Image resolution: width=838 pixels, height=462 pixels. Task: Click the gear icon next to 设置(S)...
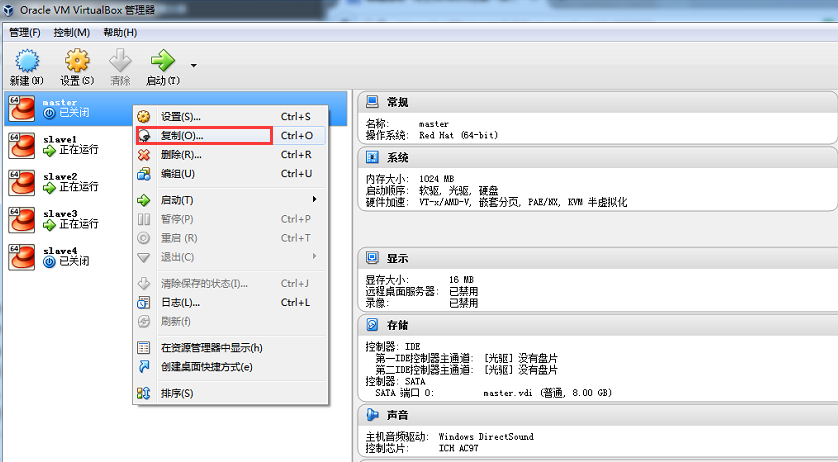[144, 117]
